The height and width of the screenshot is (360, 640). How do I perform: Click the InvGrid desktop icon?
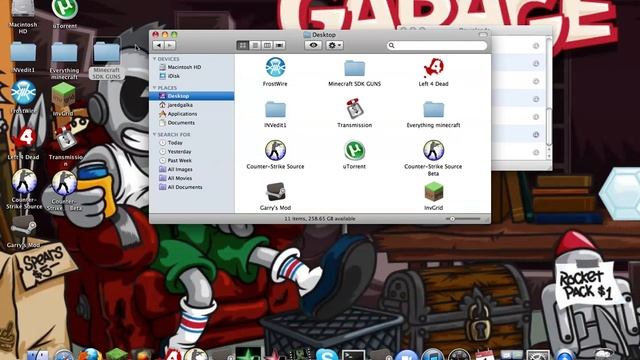(x=63, y=95)
